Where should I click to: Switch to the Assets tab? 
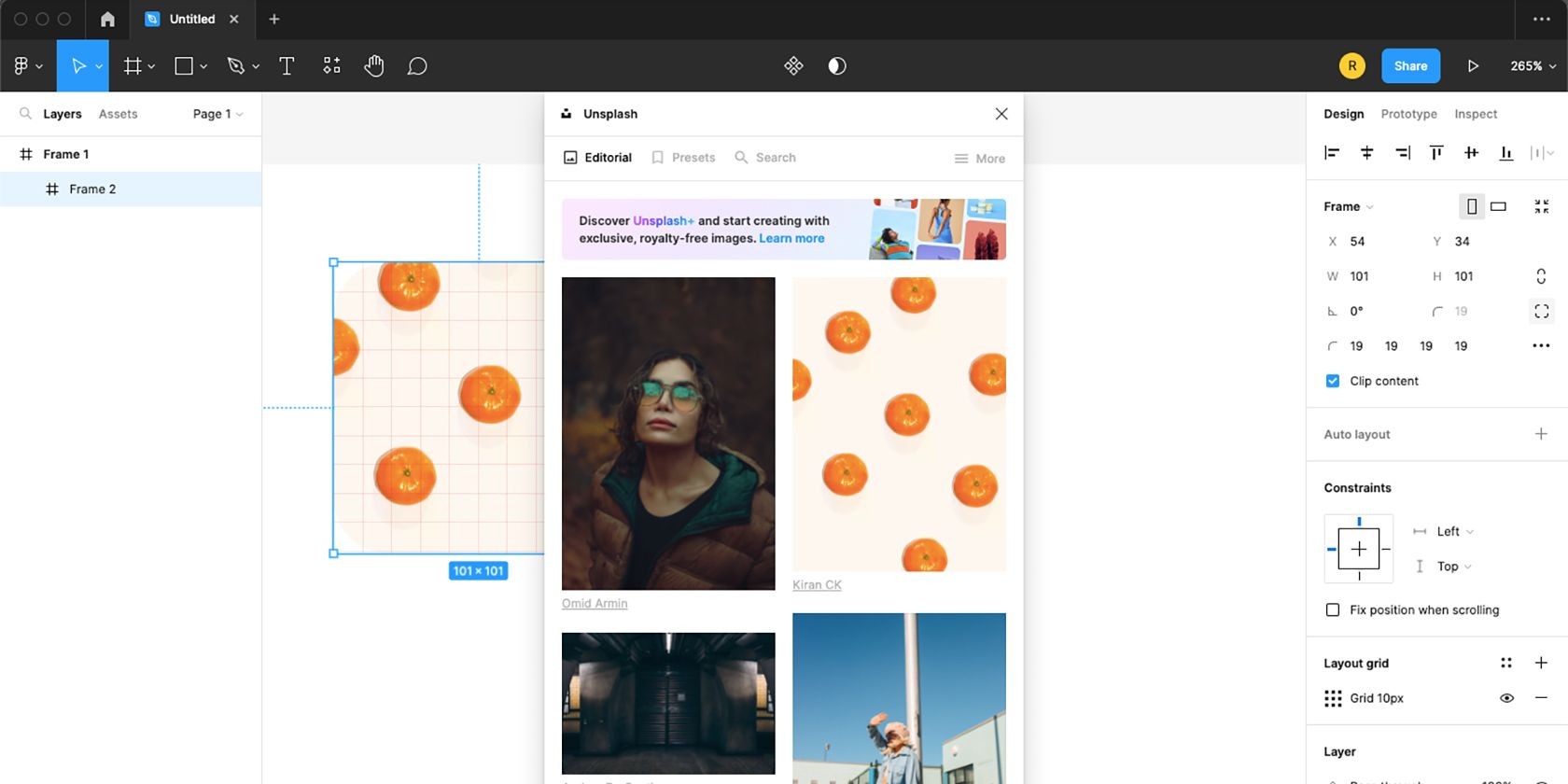(118, 114)
